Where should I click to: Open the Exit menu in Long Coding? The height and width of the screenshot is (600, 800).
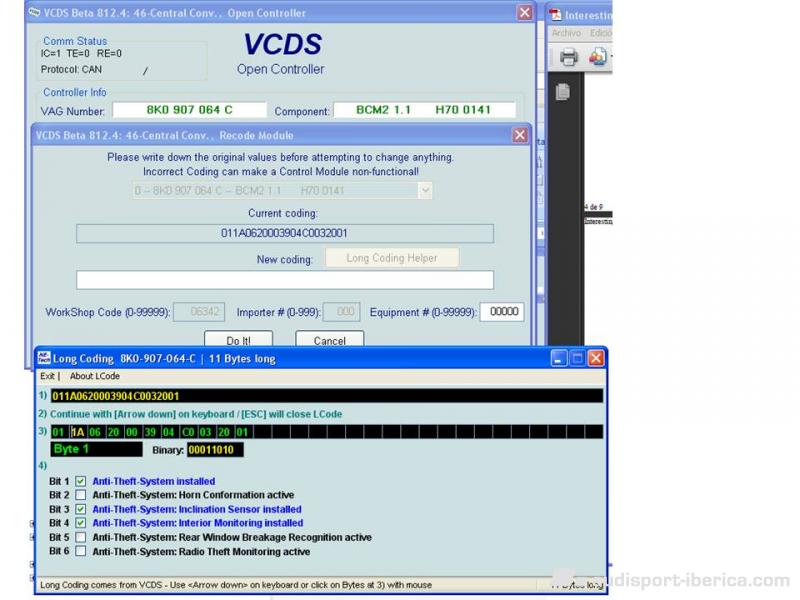[x=47, y=376]
